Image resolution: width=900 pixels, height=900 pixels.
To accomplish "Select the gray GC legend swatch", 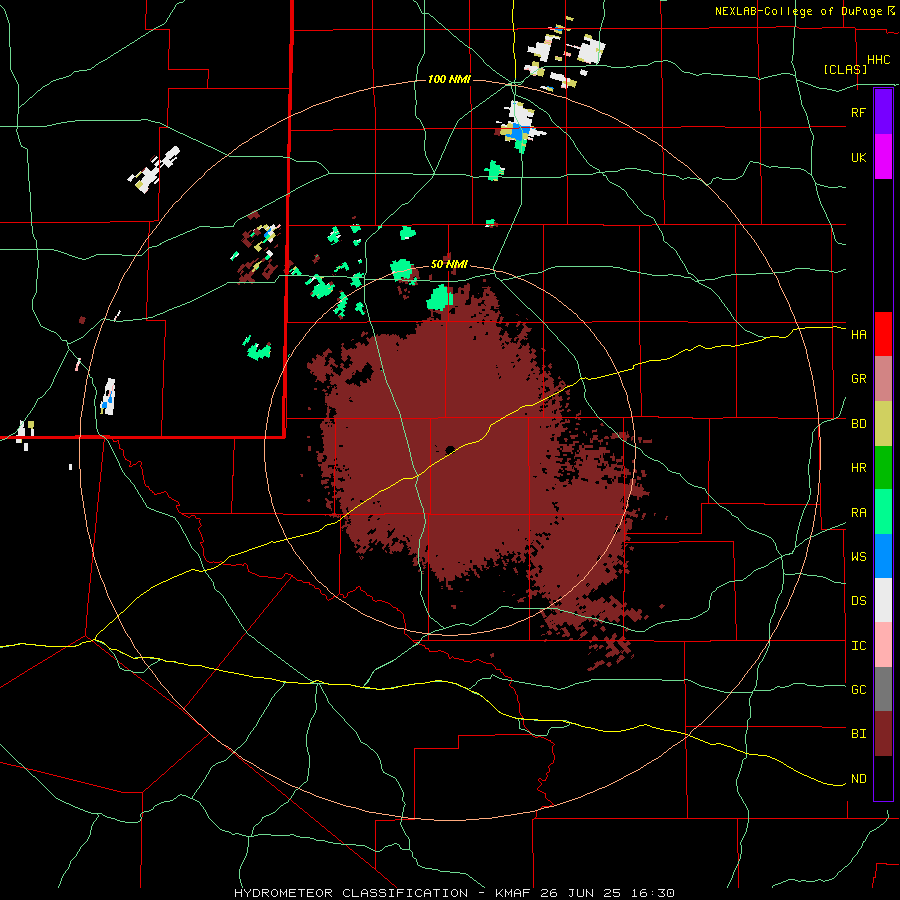I will 883,689.
